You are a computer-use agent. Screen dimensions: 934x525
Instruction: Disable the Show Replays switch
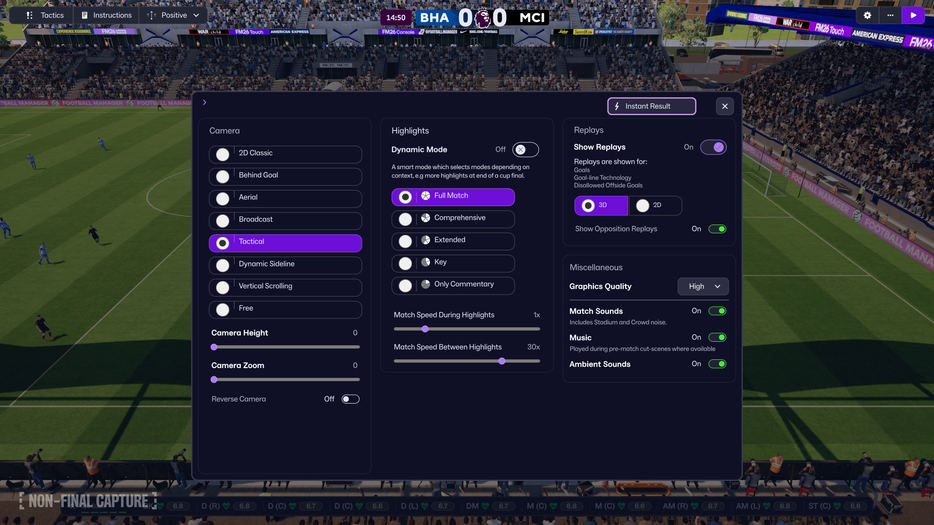tap(713, 147)
